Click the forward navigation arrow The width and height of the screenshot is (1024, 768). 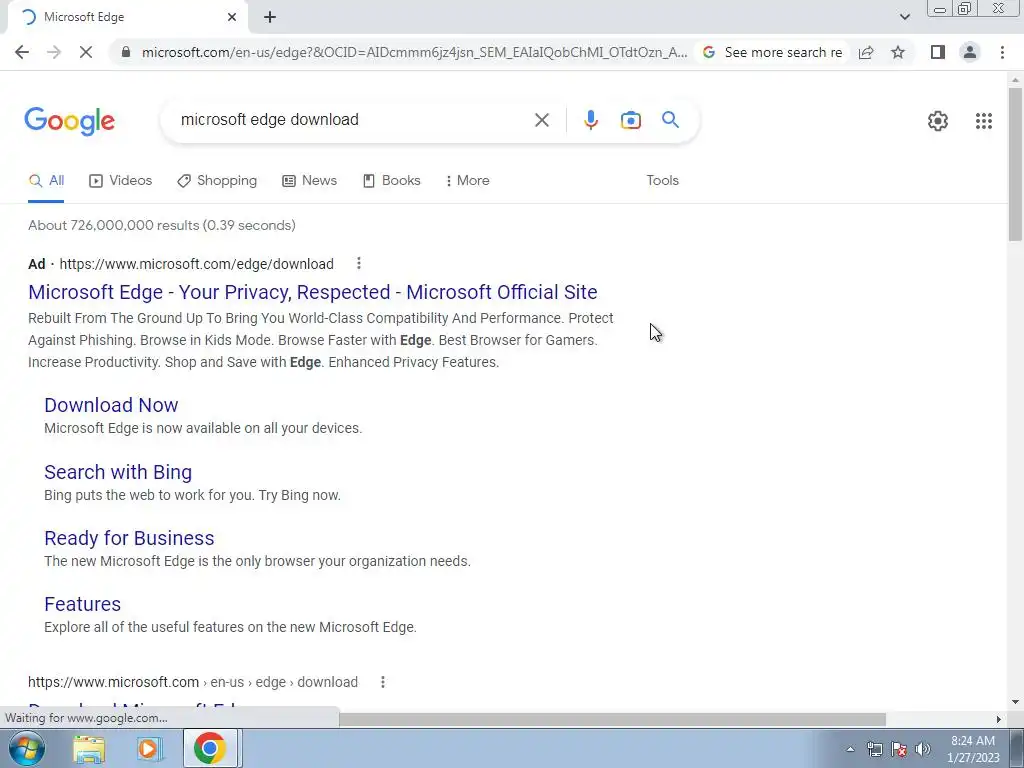54,52
